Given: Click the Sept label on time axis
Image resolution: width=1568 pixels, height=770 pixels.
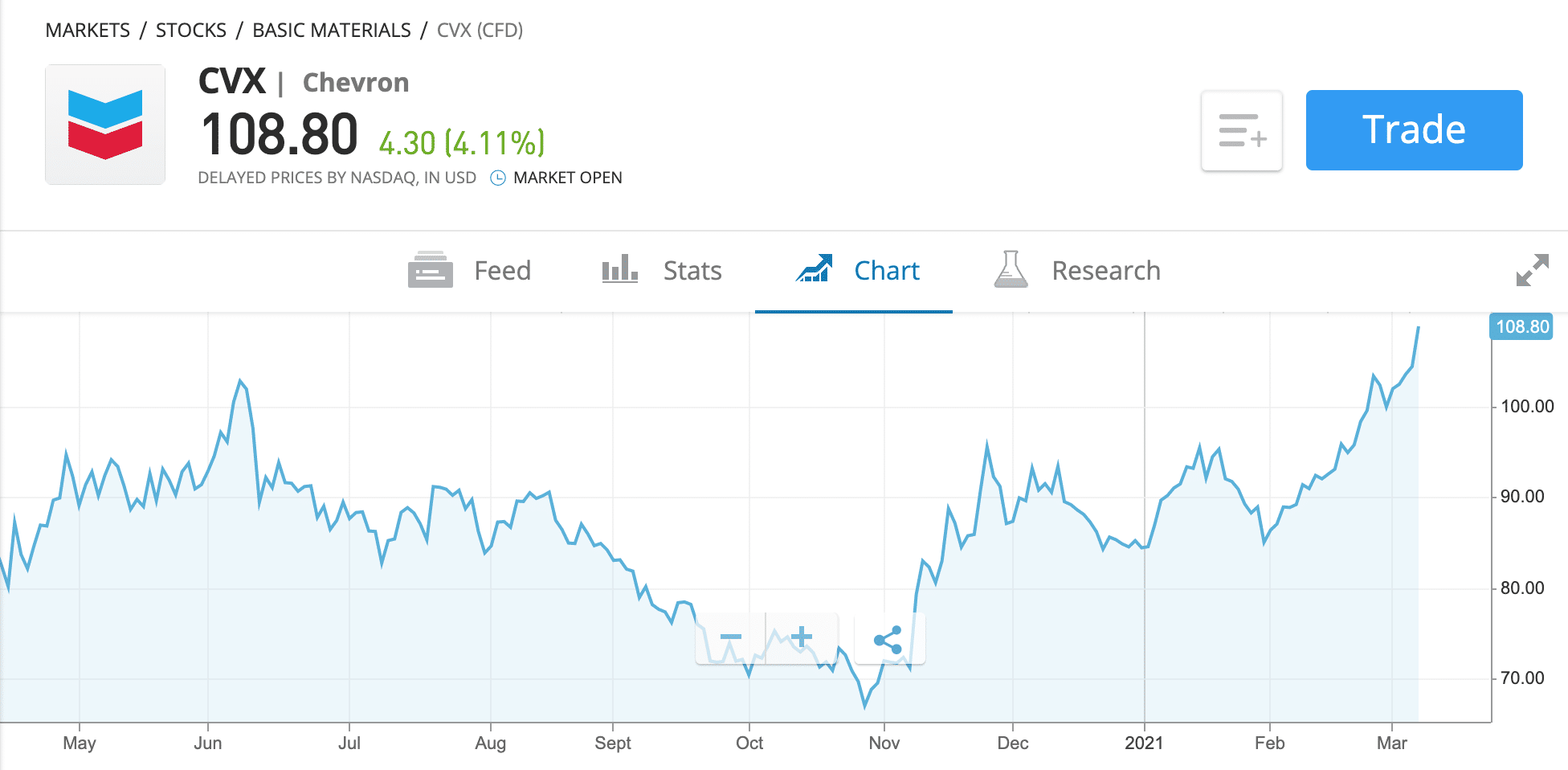Looking at the screenshot, I should click(x=613, y=743).
